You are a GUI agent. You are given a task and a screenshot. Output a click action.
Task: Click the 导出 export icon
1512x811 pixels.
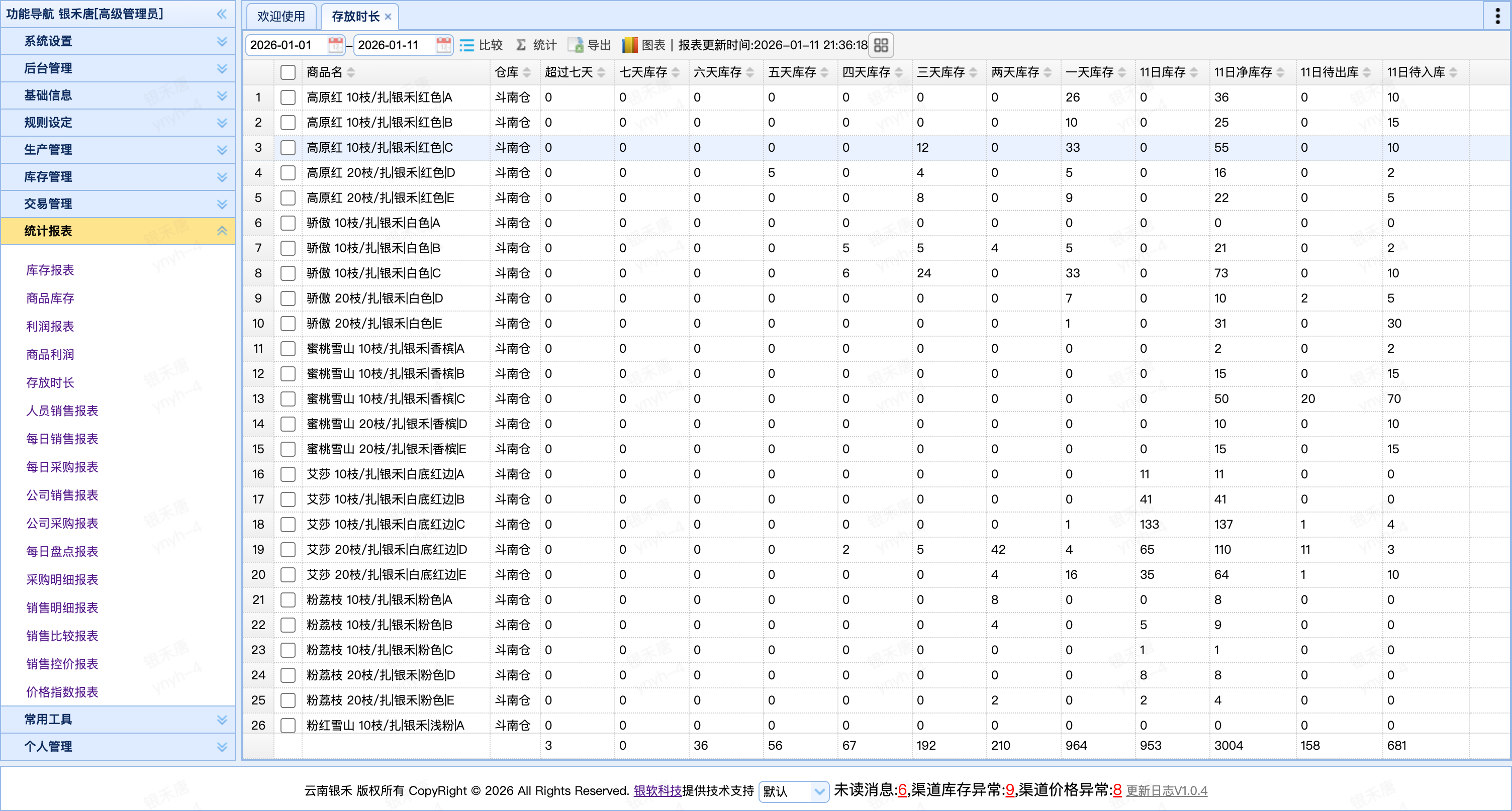576,45
